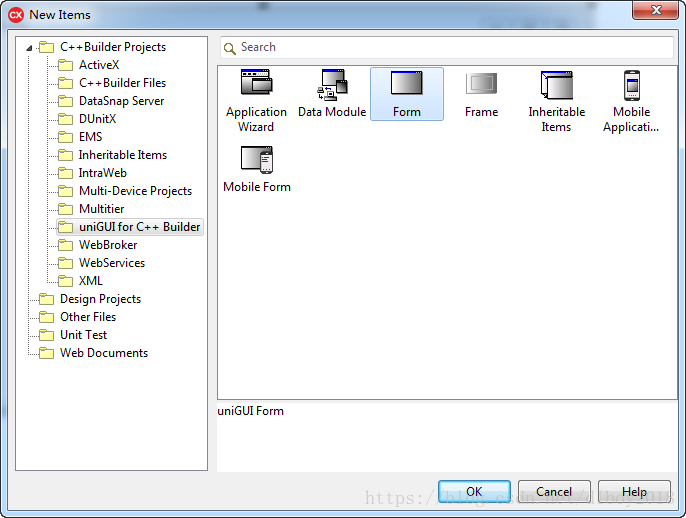Image resolution: width=686 pixels, height=518 pixels.
Task: Click the Design Projects folder icon
Action: tap(46, 299)
